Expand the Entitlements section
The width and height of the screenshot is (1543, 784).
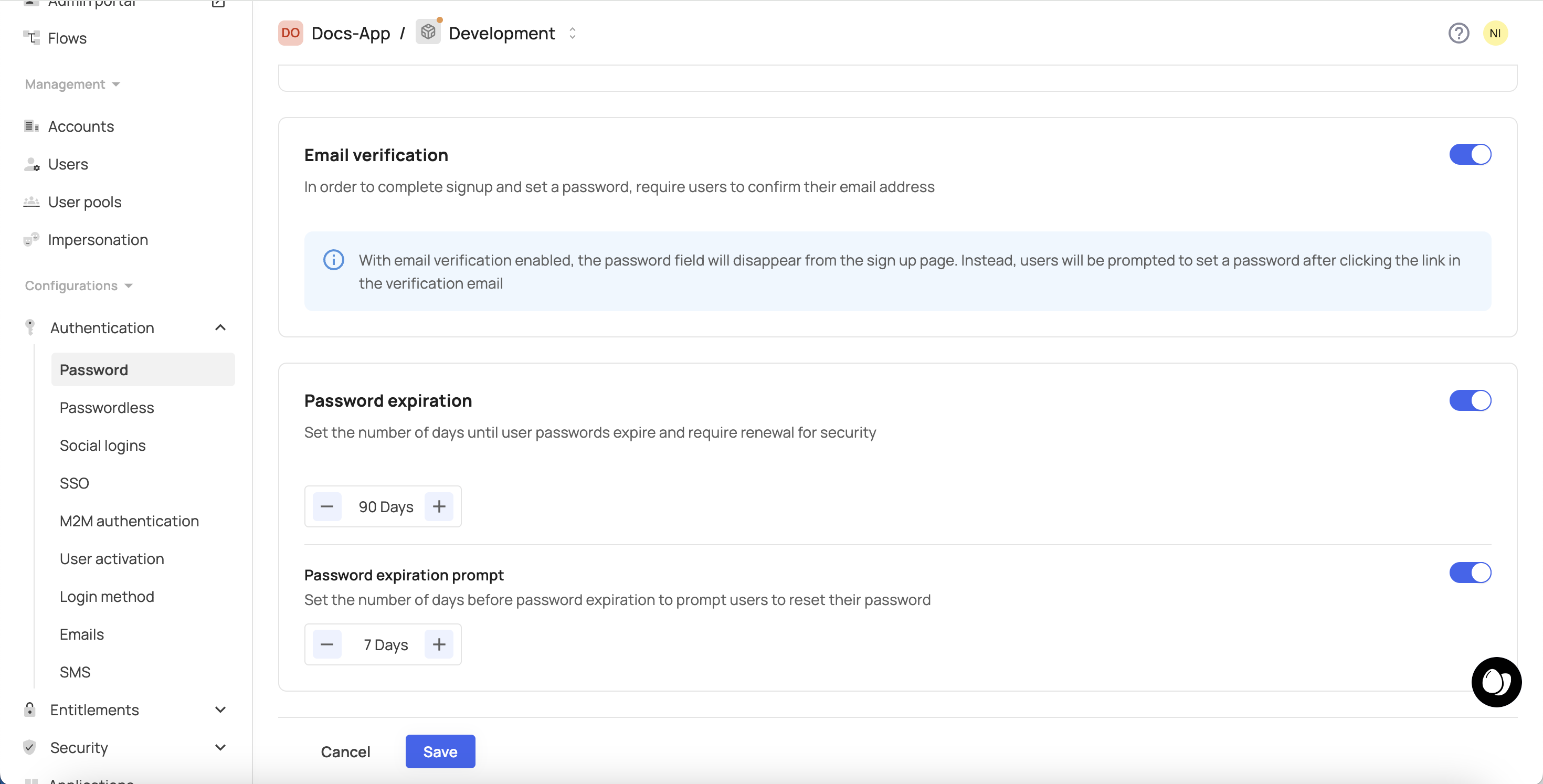220,709
